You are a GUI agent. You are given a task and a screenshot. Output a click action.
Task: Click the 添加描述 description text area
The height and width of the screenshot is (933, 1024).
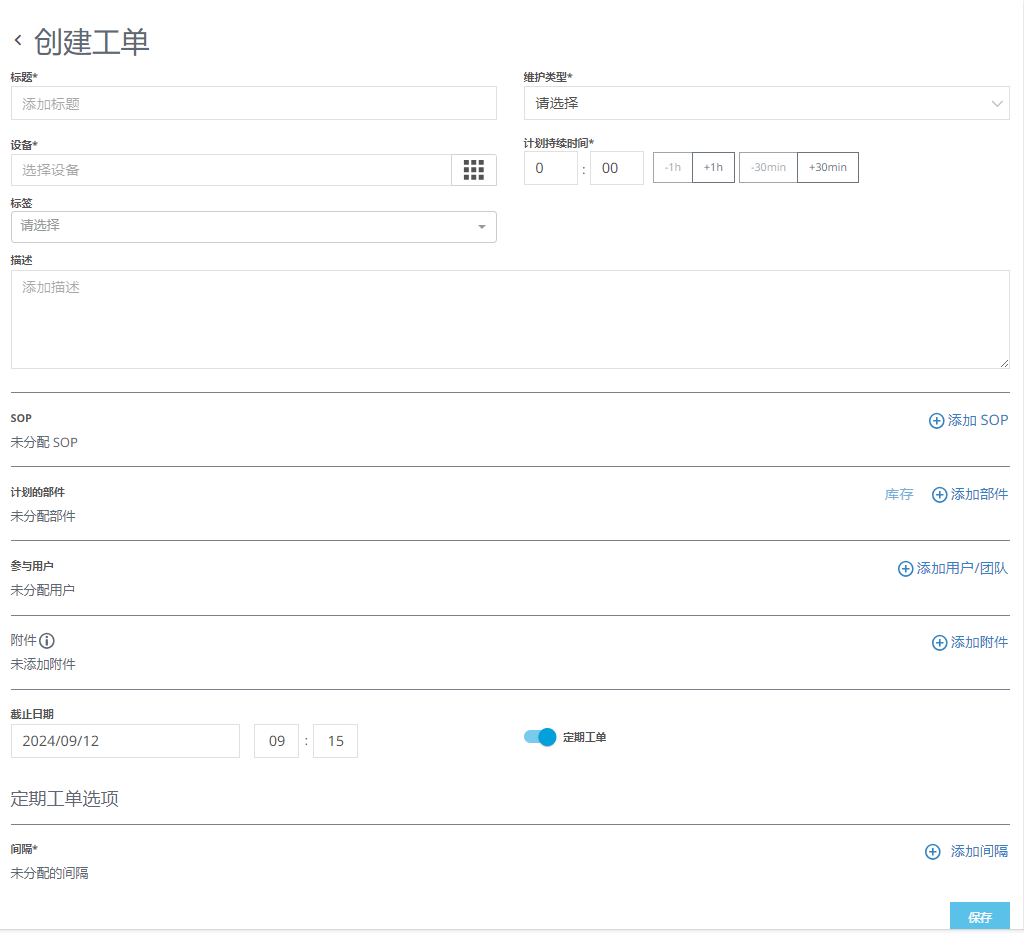pos(510,319)
